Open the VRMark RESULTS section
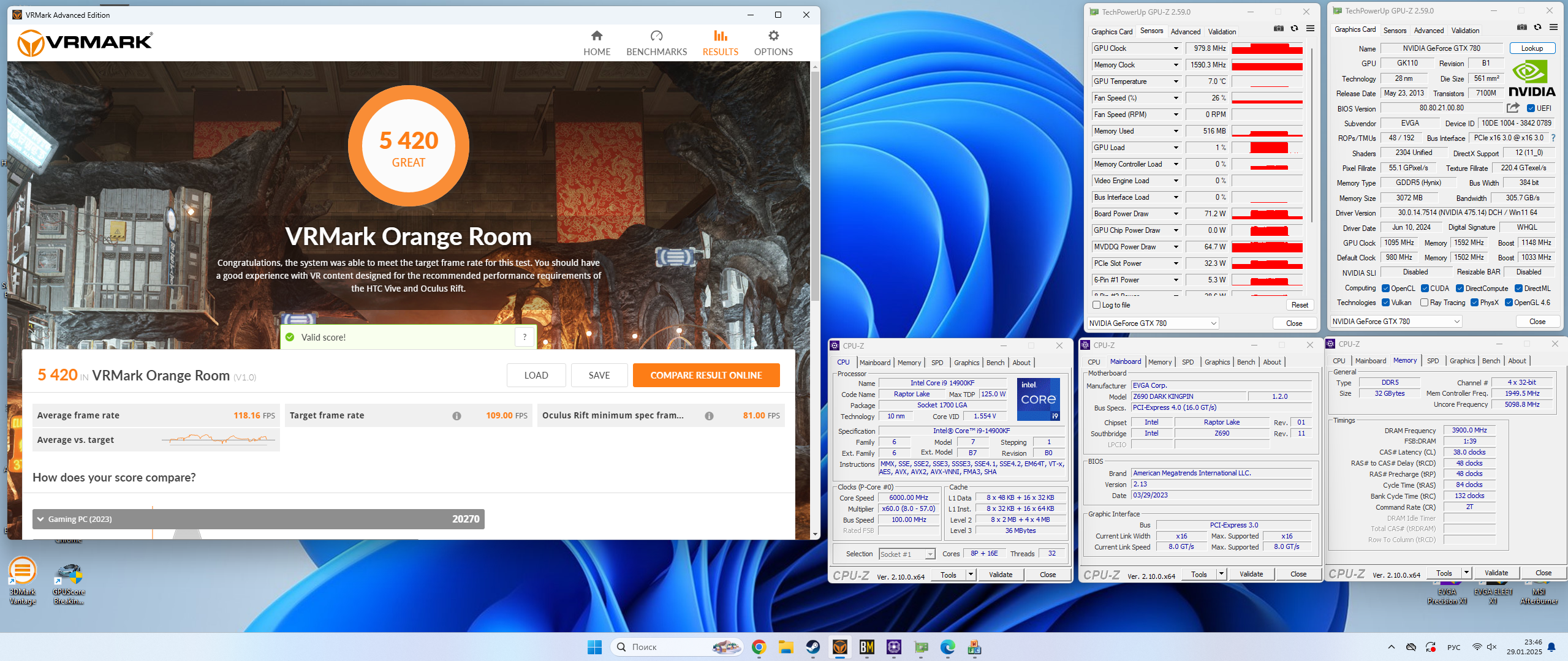This screenshot has height=661, width=1568. pos(720,43)
